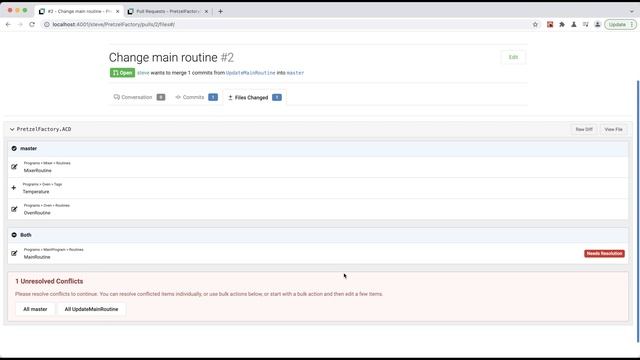This screenshot has height=360, width=640.
Task: Open the Temperature tag change row
Action: coord(318,188)
